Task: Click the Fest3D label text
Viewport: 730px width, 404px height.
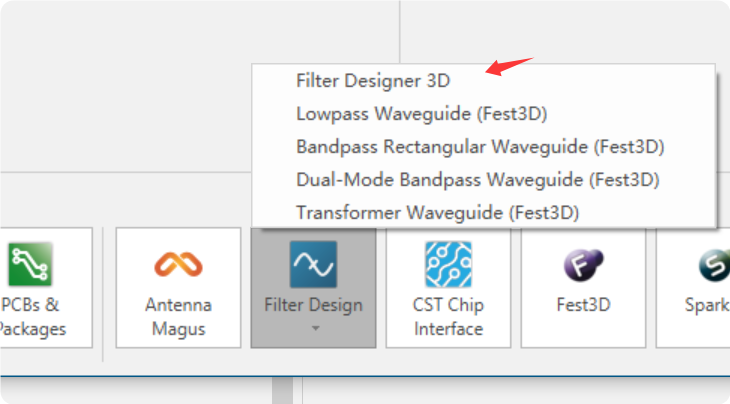Action: (x=583, y=305)
